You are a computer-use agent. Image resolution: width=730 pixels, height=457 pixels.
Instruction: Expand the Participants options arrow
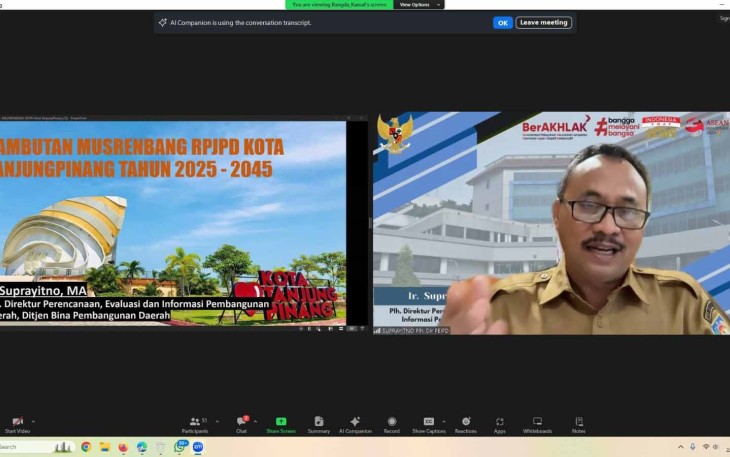pyautogui.click(x=217, y=422)
